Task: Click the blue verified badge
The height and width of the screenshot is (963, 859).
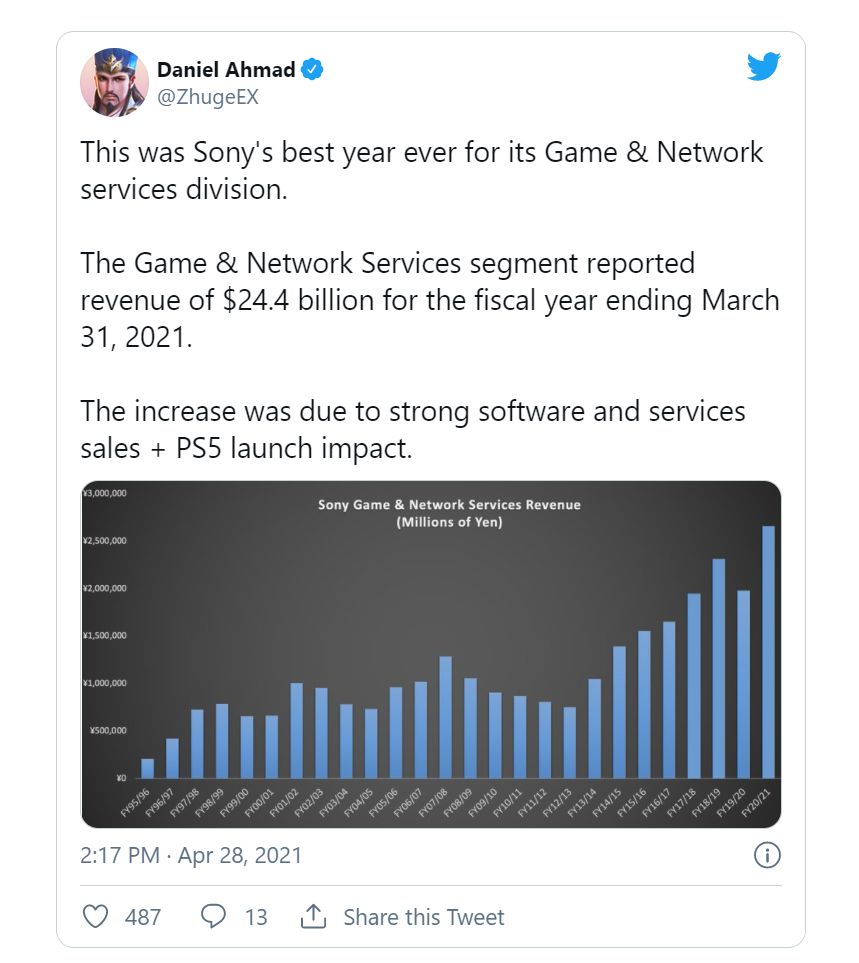Action: (x=313, y=69)
